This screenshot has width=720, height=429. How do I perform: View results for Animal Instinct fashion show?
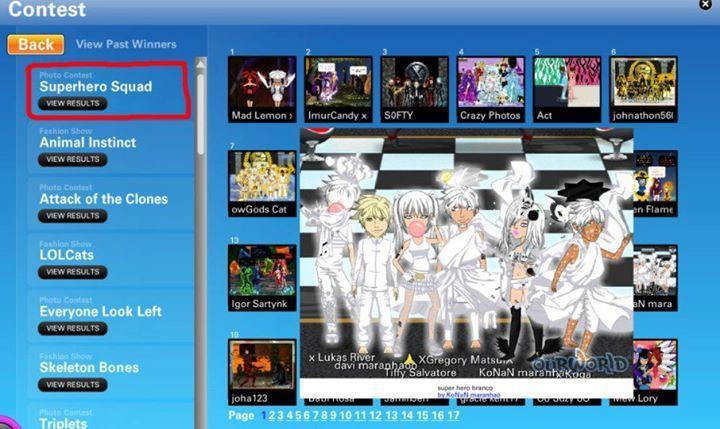(x=73, y=159)
